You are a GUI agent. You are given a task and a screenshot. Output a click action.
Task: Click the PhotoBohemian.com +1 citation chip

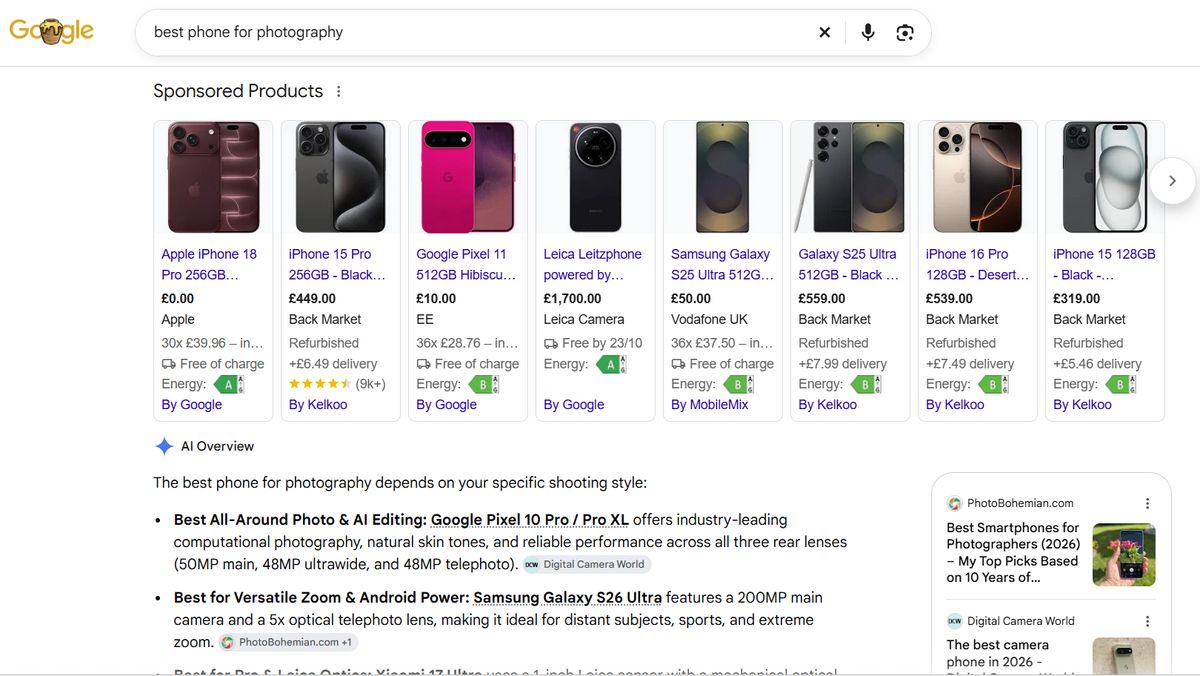(287, 642)
